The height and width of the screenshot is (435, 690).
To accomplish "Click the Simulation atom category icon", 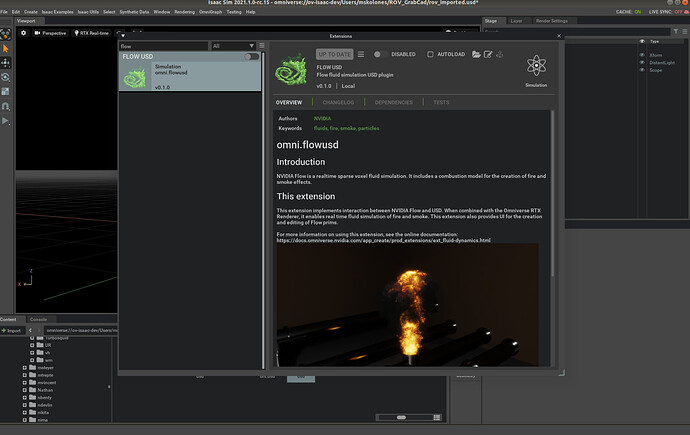I will pyautogui.click(x=536, y=66).
